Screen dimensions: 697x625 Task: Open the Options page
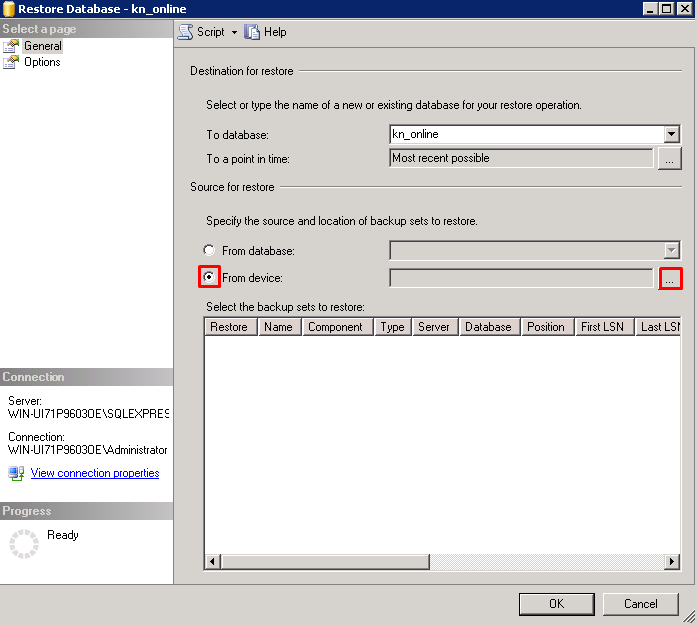click(x=42, y=62)
